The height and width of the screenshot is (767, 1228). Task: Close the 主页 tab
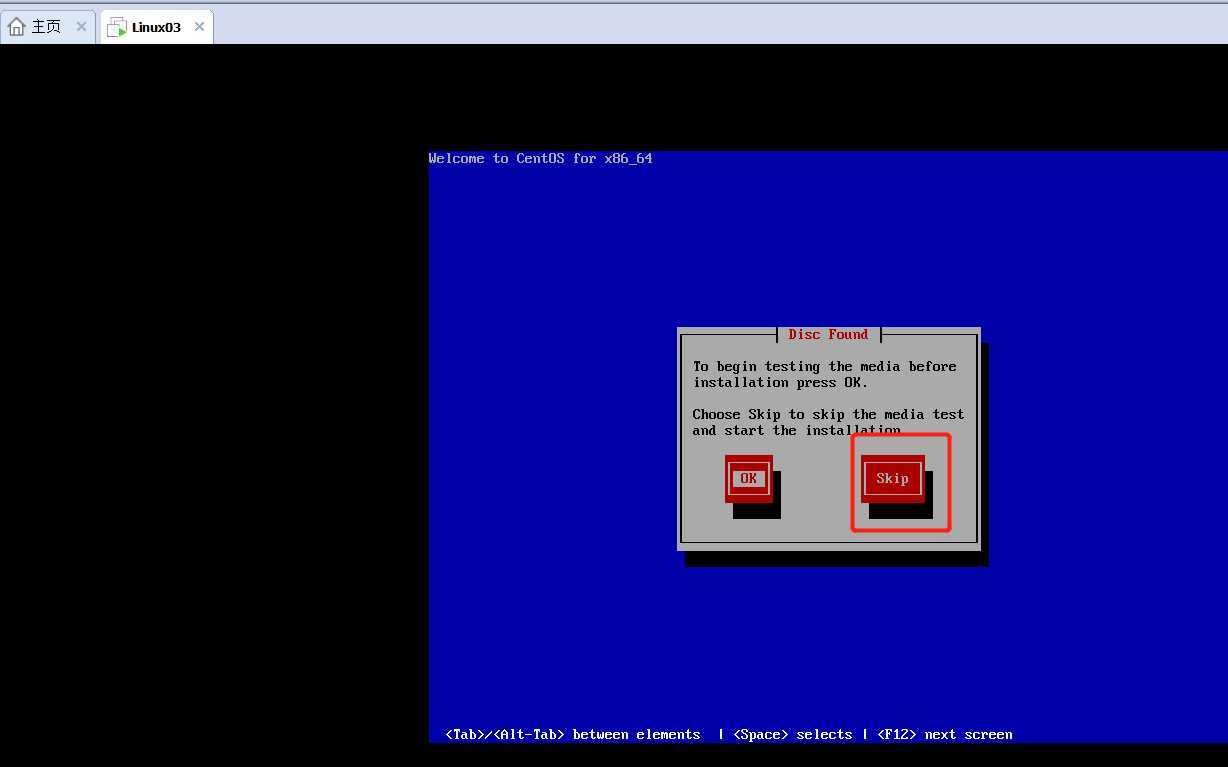click(82, 27)
